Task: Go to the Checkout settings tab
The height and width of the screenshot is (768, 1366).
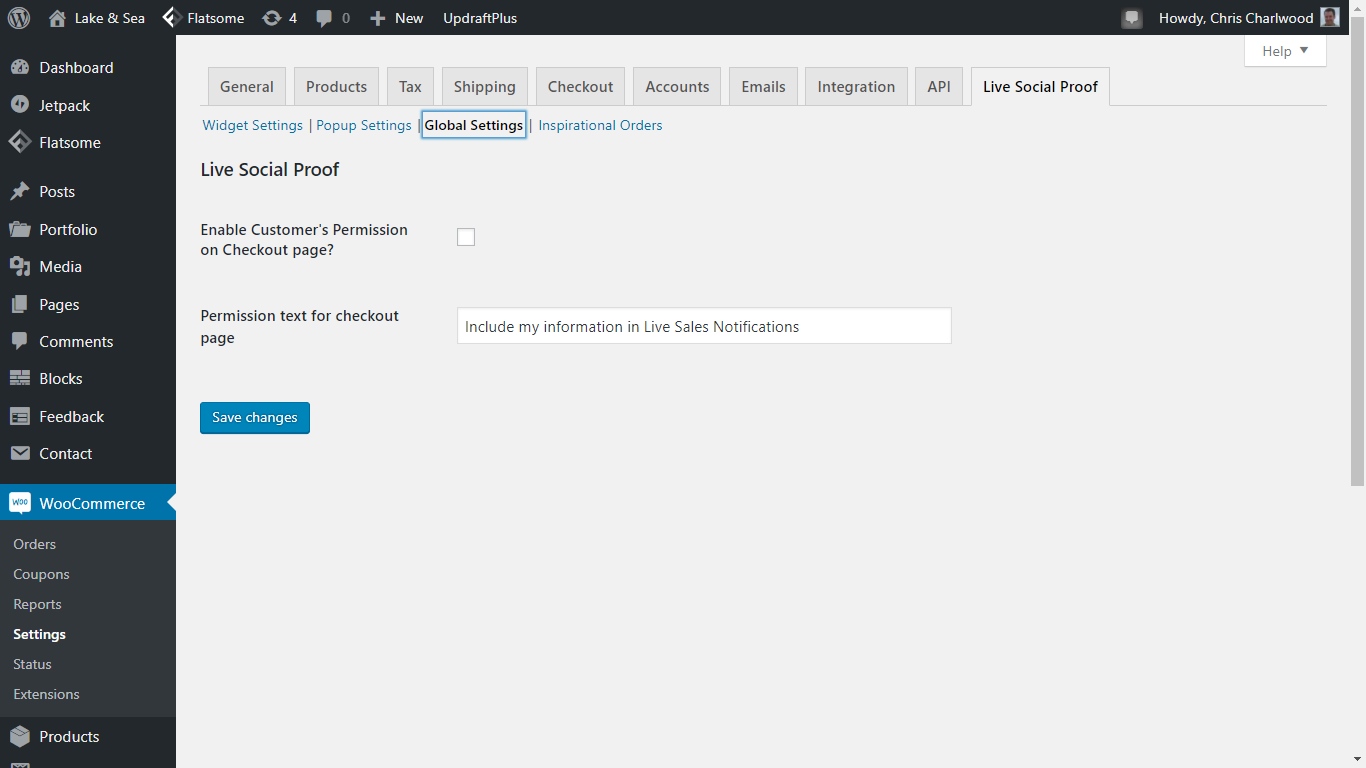Action: 580,87
